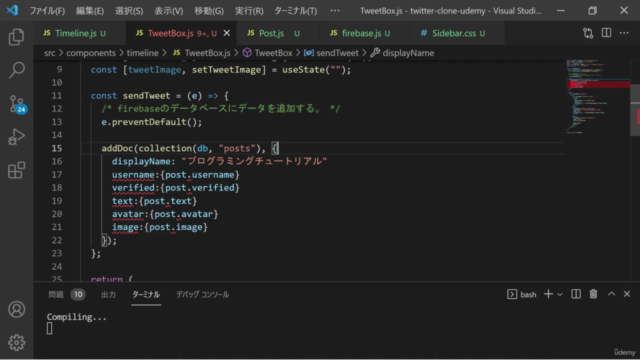Click the "posts" string in code
The height and width of the screenshot is (360, 640).
click(237, 148)
